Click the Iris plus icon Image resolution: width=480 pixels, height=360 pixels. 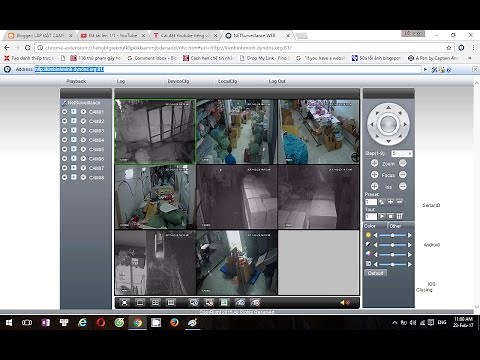(x=374, y=186)
